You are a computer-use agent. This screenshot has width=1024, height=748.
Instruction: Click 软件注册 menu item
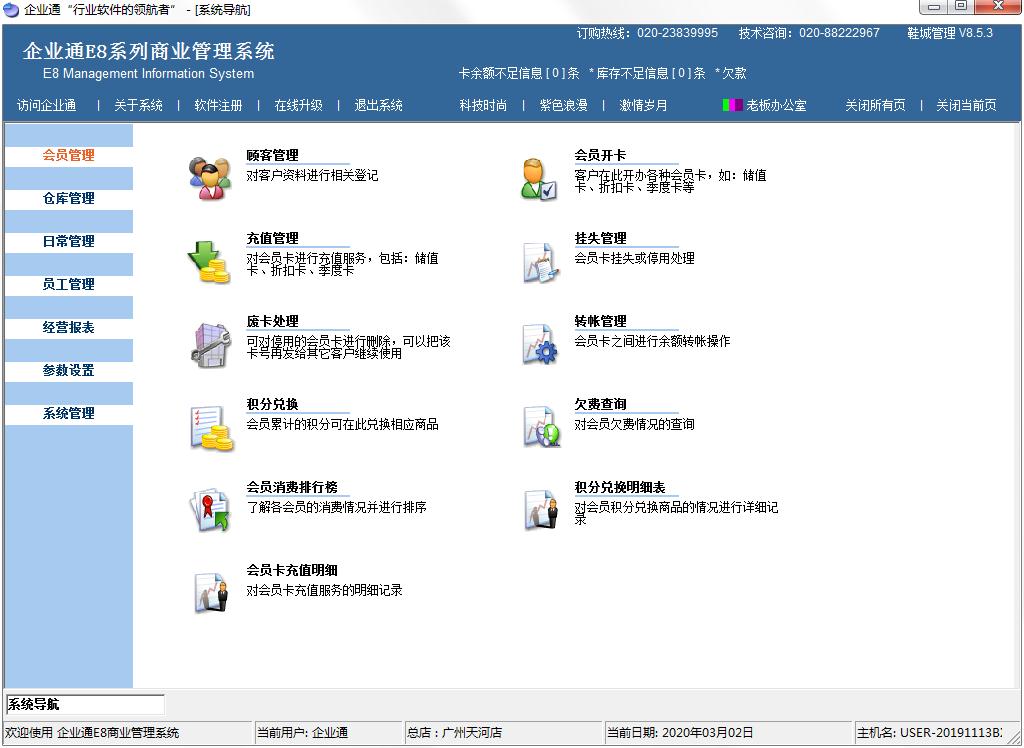(218, 105)
